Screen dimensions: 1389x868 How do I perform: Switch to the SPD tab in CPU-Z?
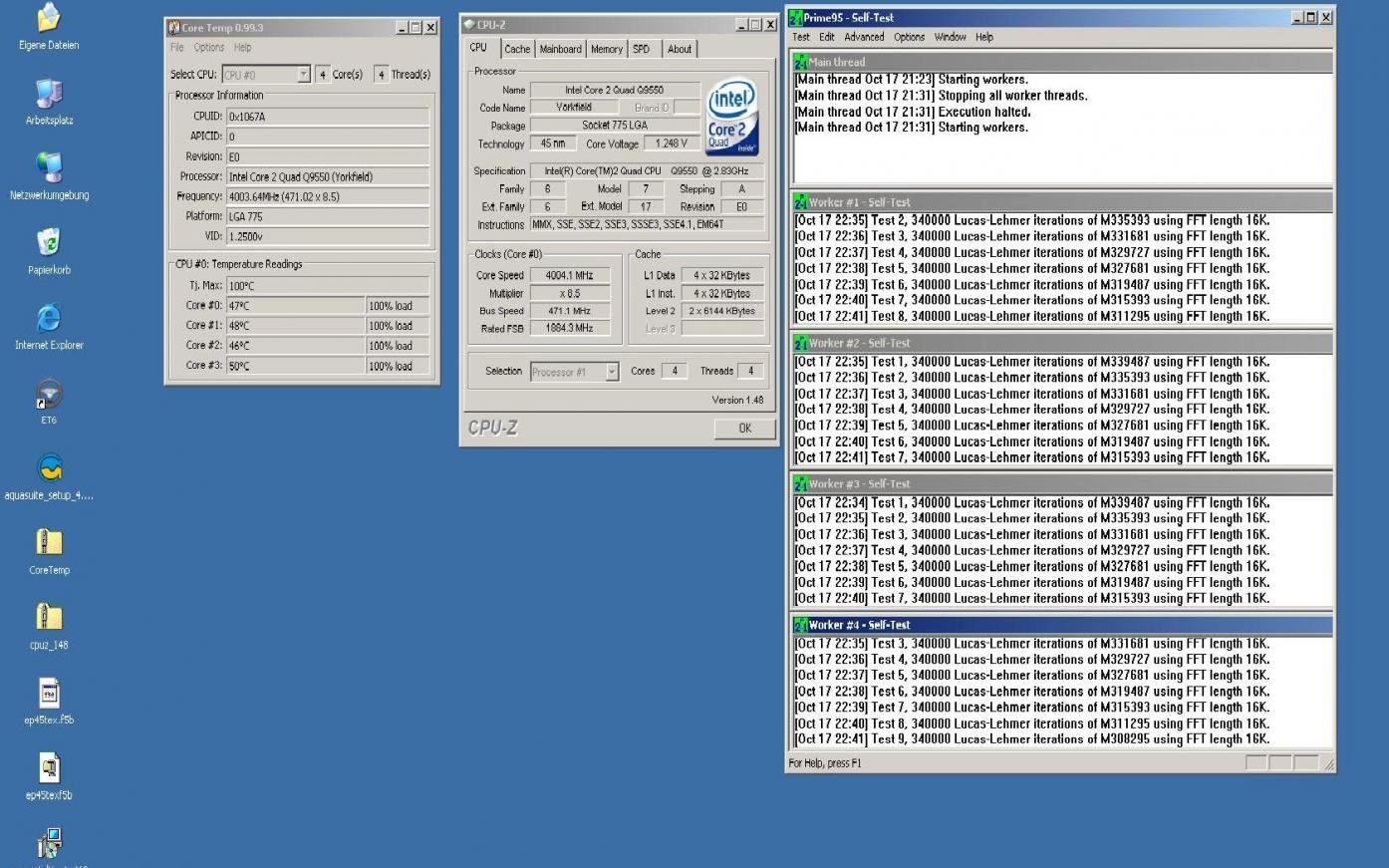642,49
